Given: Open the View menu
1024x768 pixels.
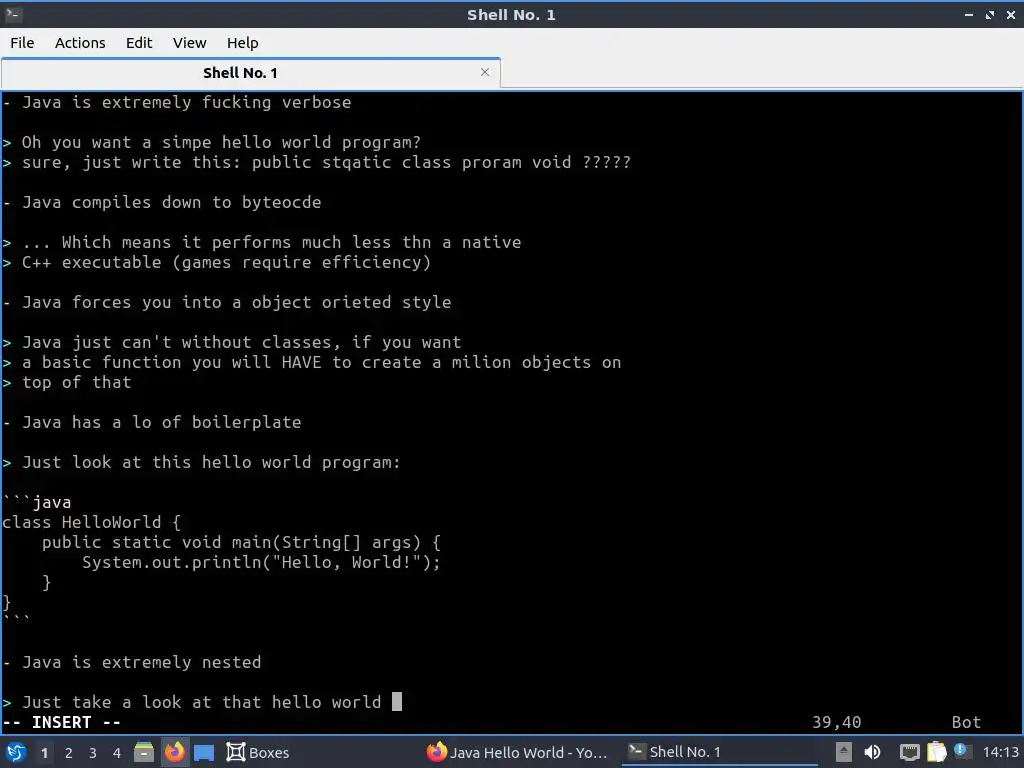Looking at the screenshot, I should (189, 43).
